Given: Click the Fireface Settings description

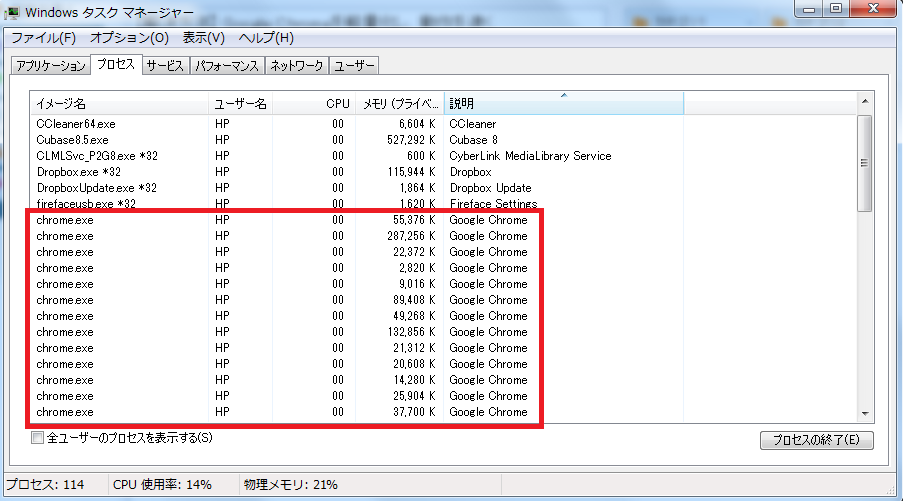Looking at the screenshot, I should [493, 204].
